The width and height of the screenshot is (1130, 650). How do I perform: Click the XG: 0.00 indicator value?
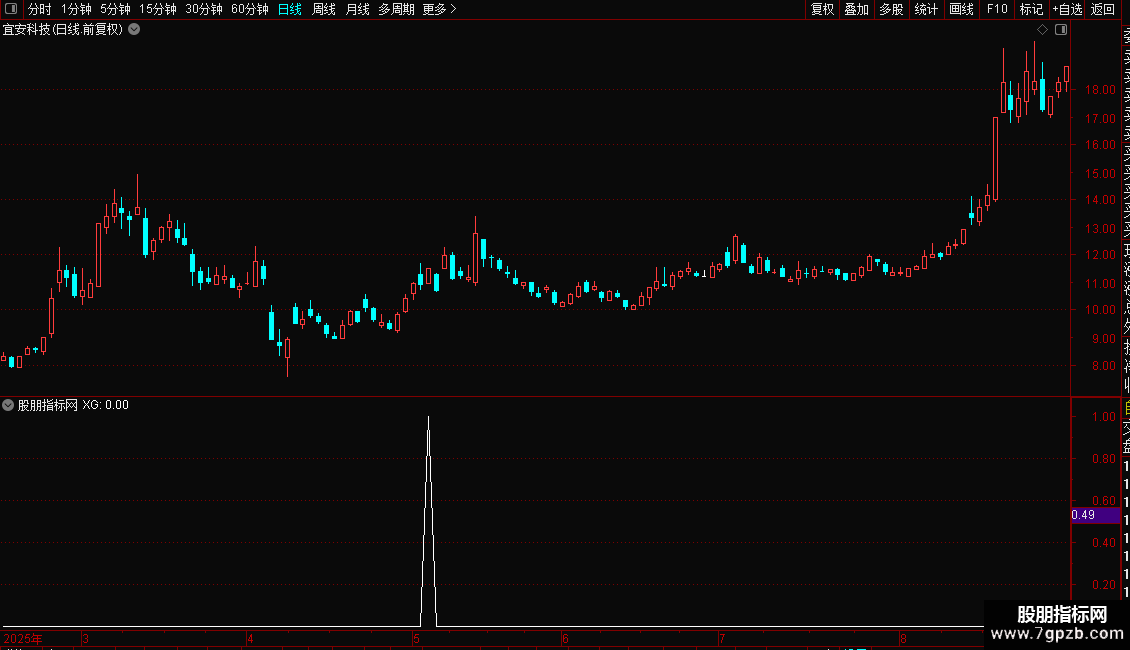pos(105,405)
